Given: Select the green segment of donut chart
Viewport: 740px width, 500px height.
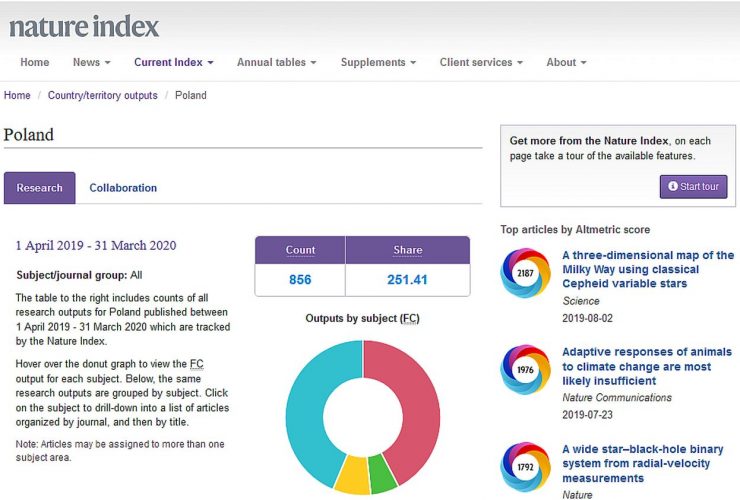Looking at the screenshot, I should tap(382, 473).
